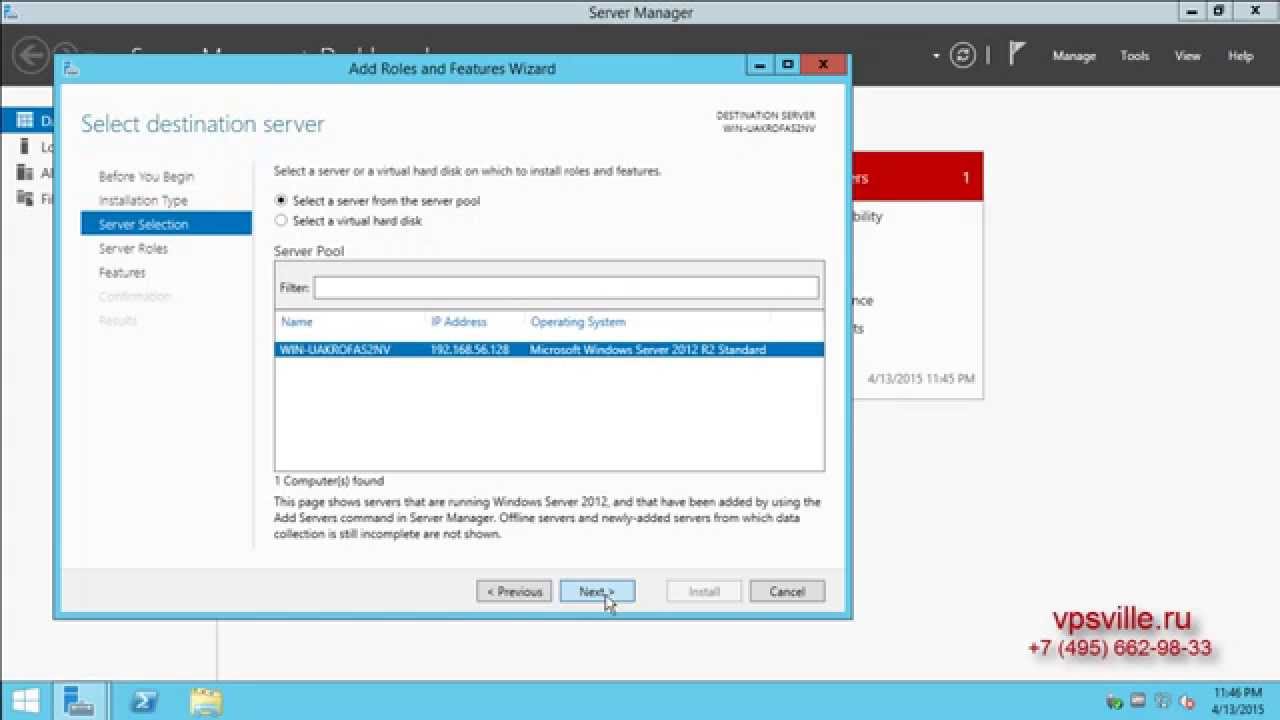
Task: Click the red tile count '1'
Action: (966, 178)
